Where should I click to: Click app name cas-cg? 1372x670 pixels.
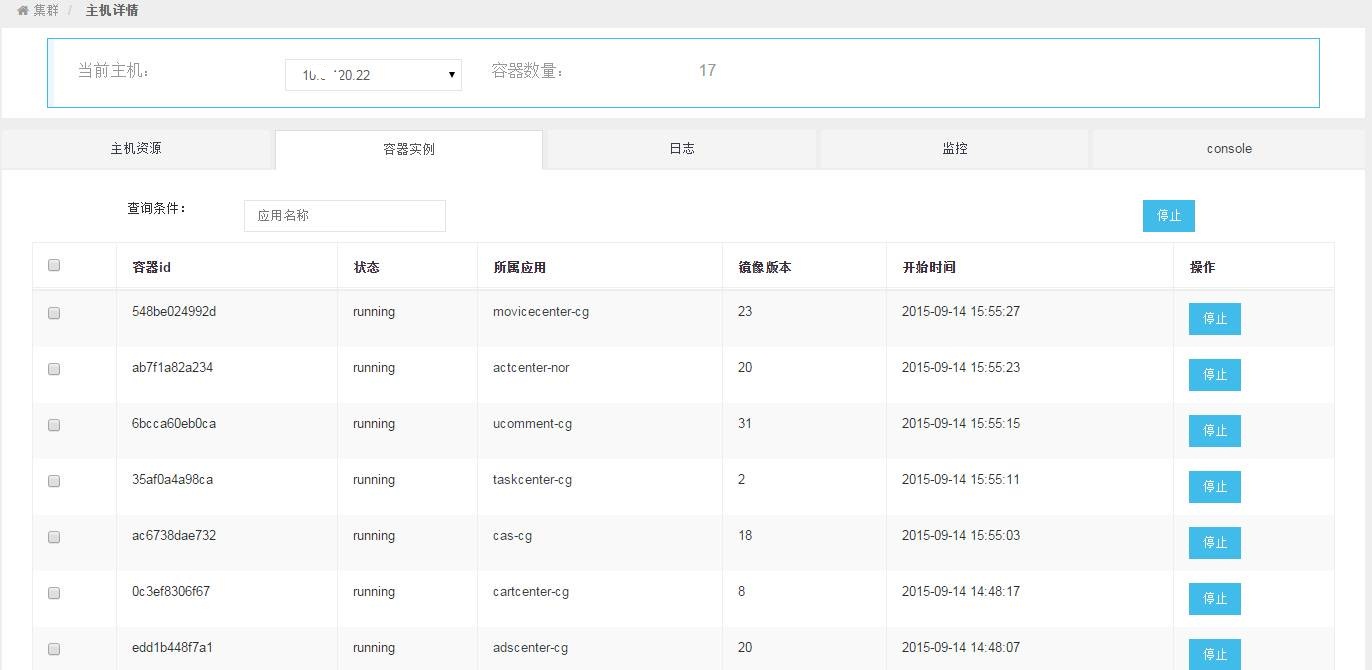click(512, 536)
